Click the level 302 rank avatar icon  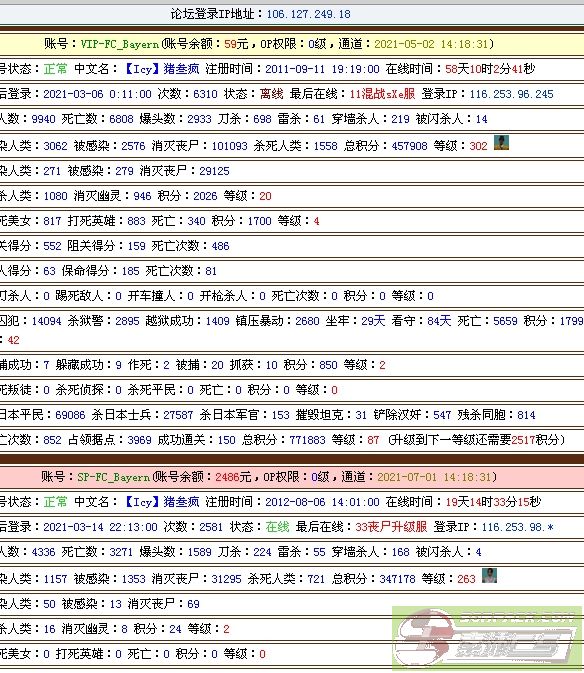coord(501,142)
